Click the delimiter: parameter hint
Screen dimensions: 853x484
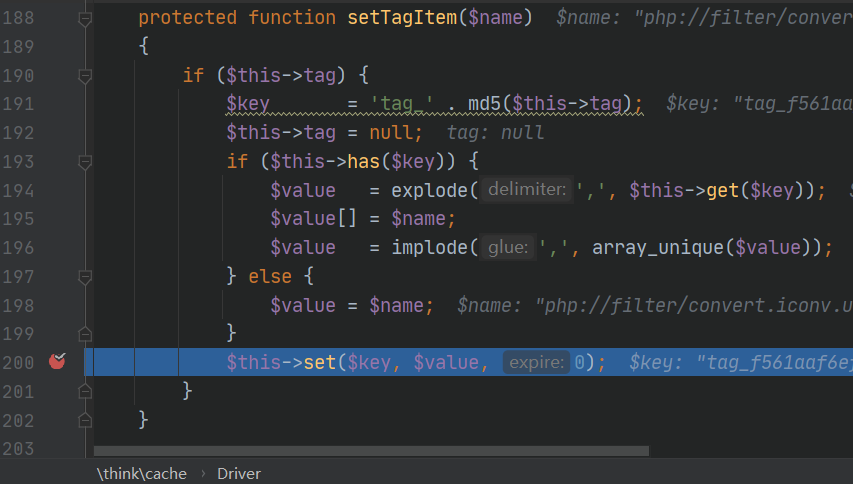tap(527, 190)
